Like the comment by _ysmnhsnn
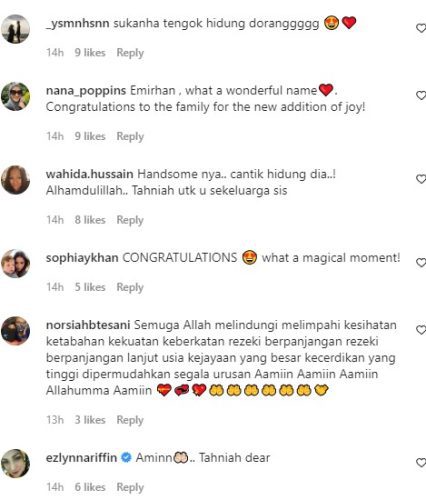426x500 pixels. tap(421, 28)
